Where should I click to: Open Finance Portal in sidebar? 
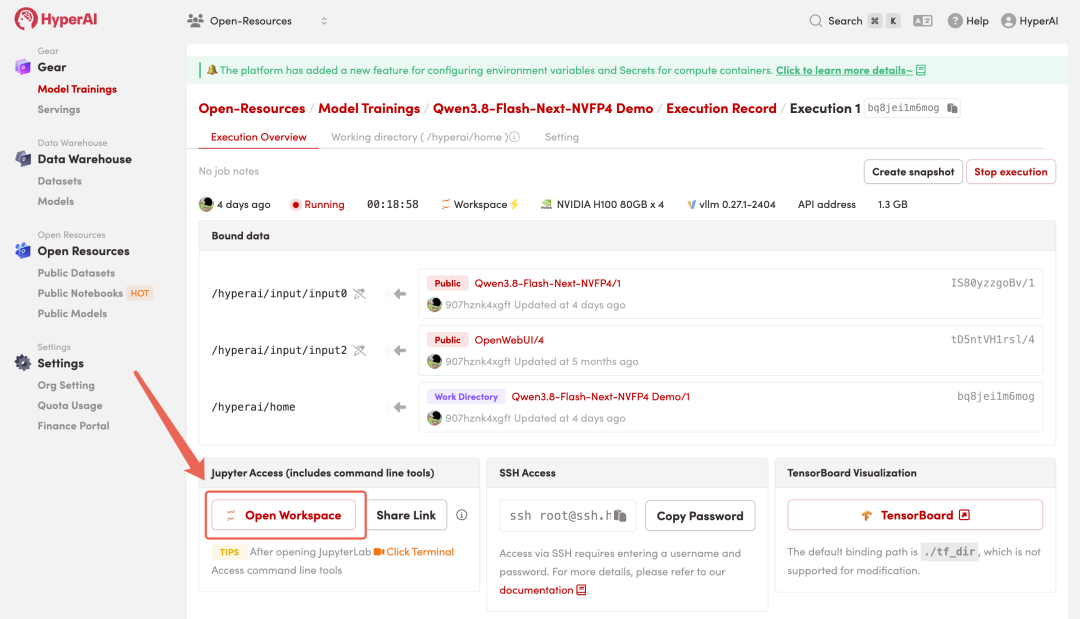click(x=73, y=426)
